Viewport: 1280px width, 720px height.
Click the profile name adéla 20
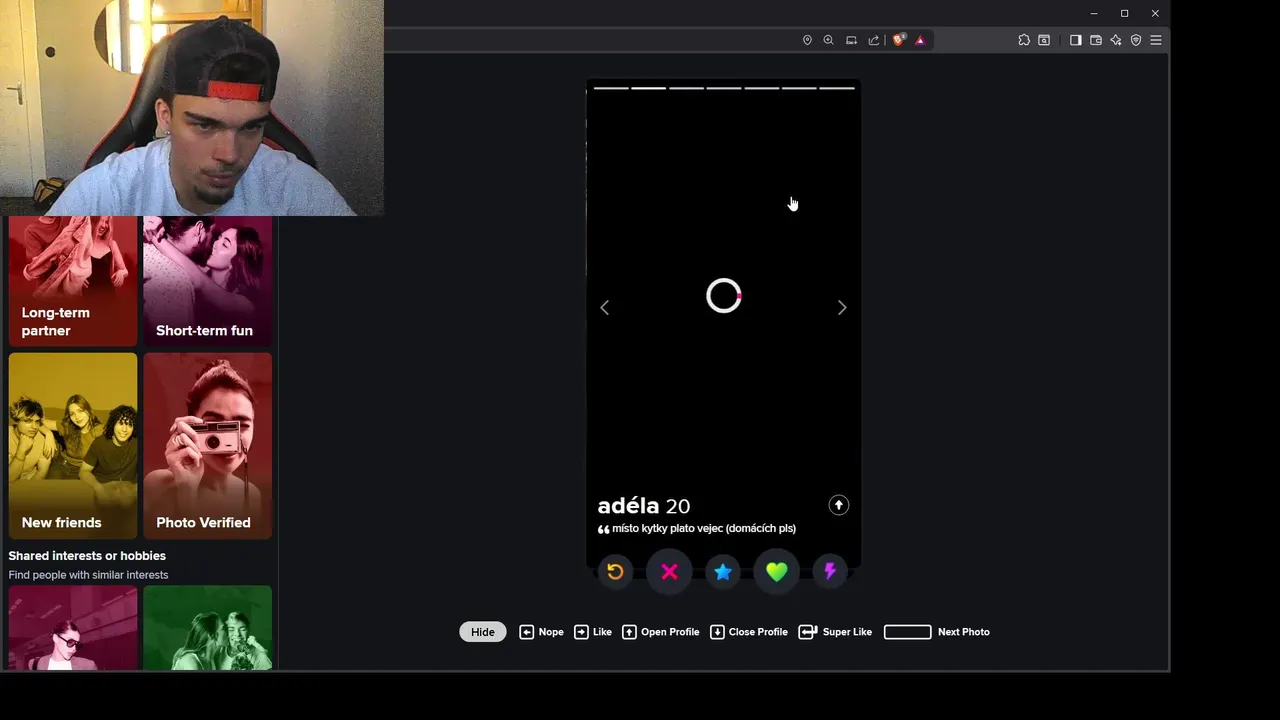point(644,506)
